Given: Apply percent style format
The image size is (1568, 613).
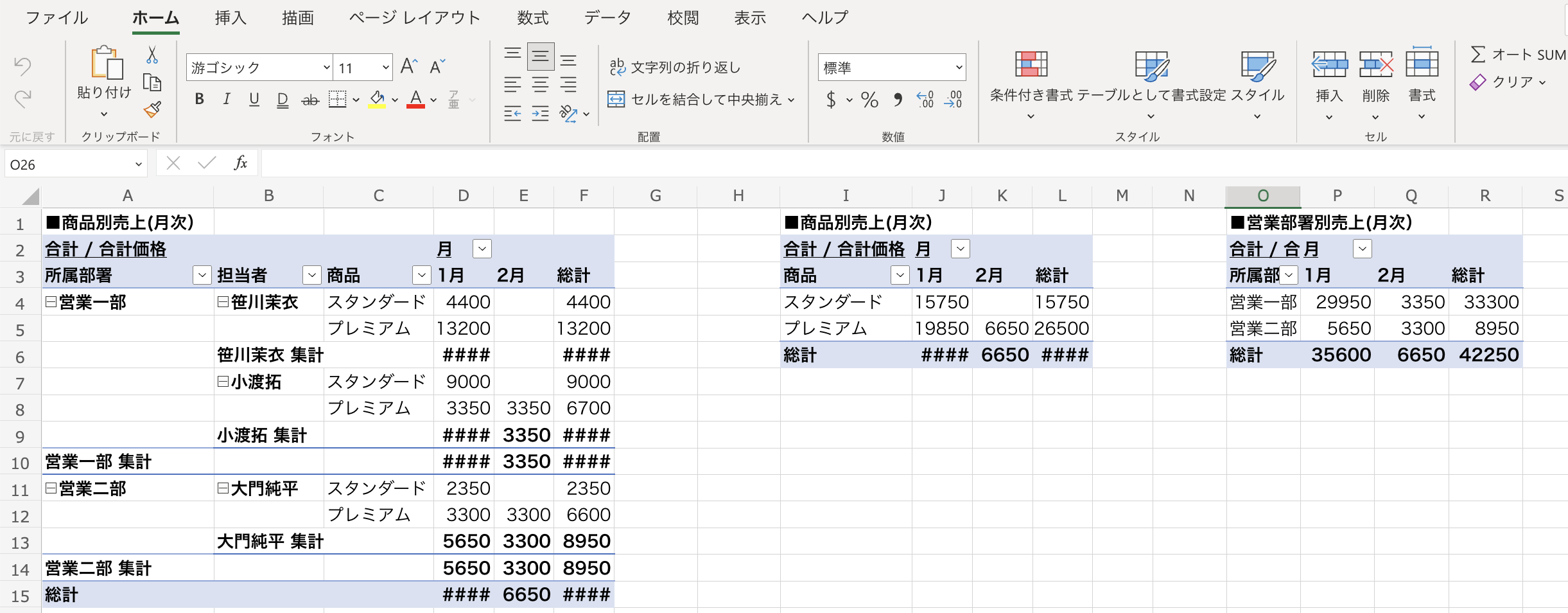Looking at the screenshot, I should click(869, 100).
